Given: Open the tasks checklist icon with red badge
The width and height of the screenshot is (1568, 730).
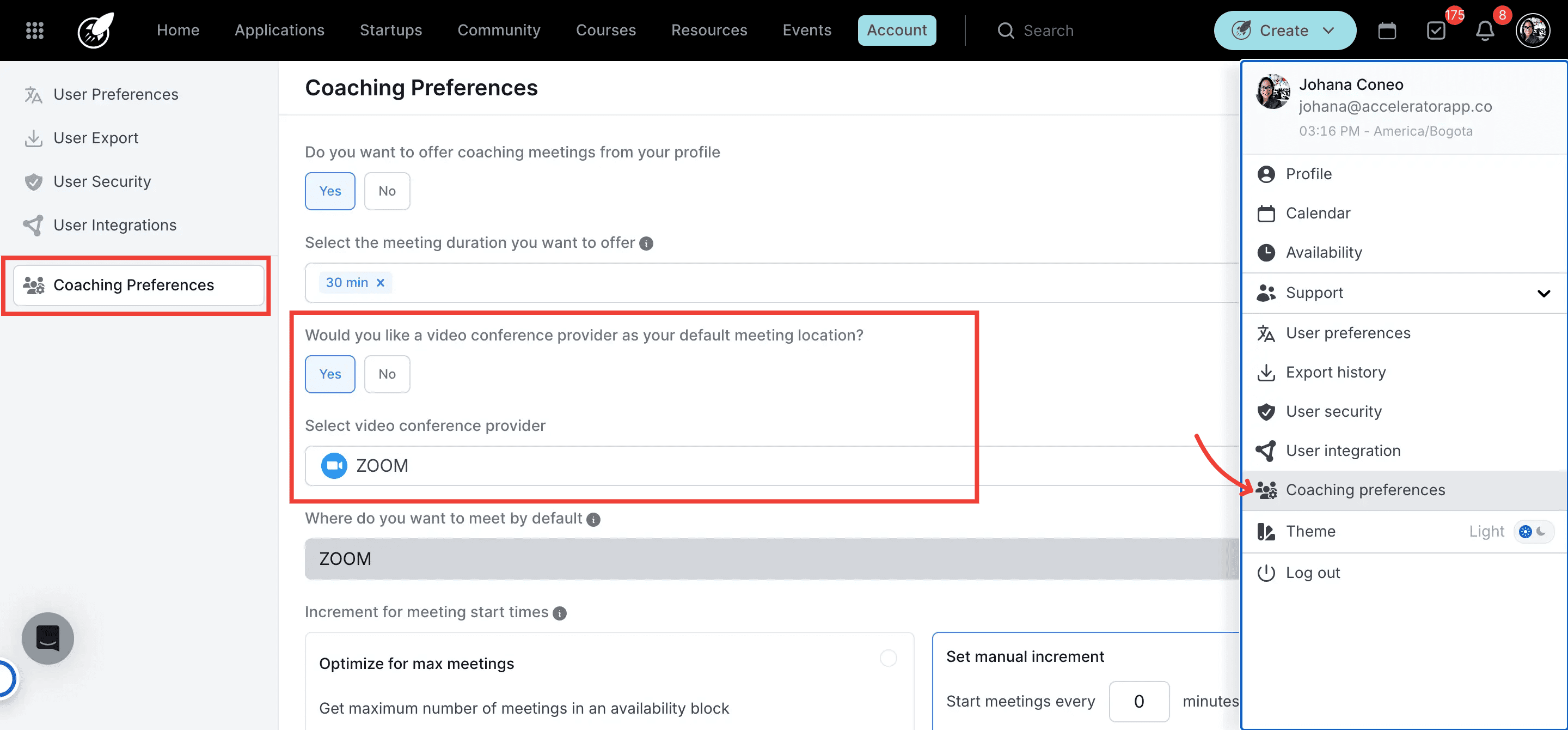Looking at the screenshot, I should click(1437, 30).
